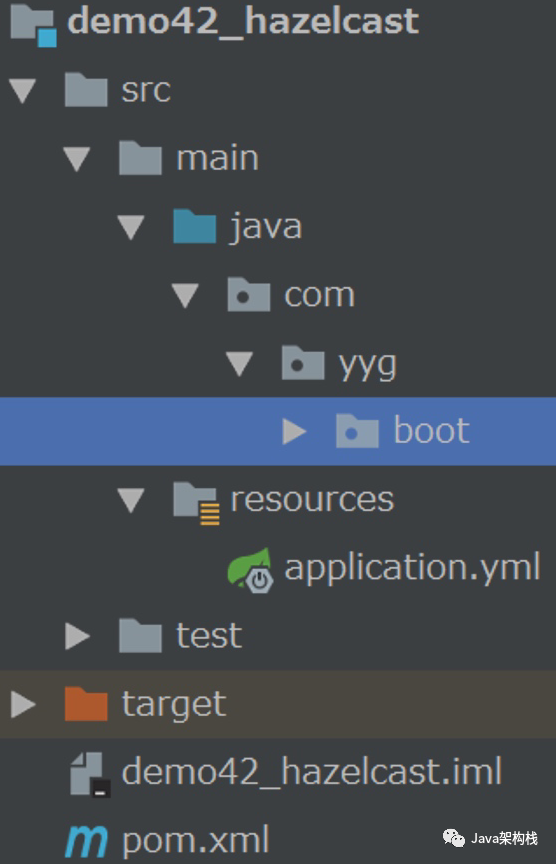
Task: Click the orange target folder icon
Action: coord(85,704)
